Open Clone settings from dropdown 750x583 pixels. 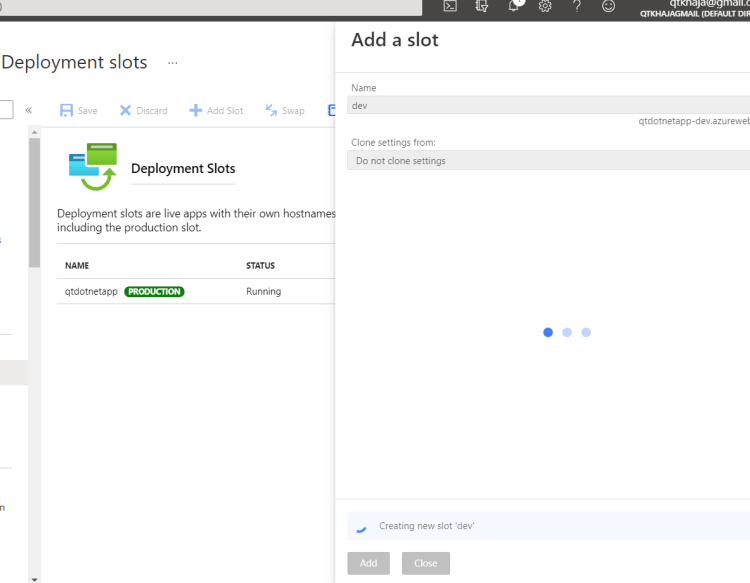549,161
